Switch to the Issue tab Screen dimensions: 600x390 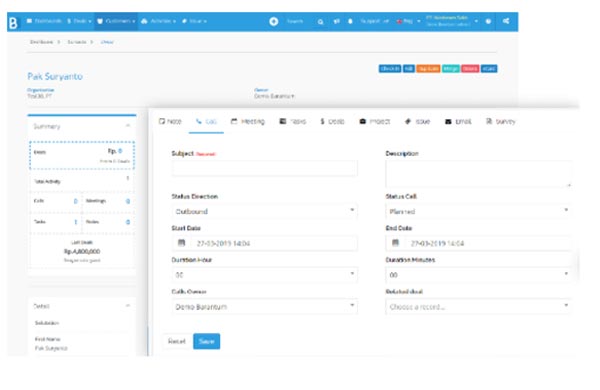[417, 121]
